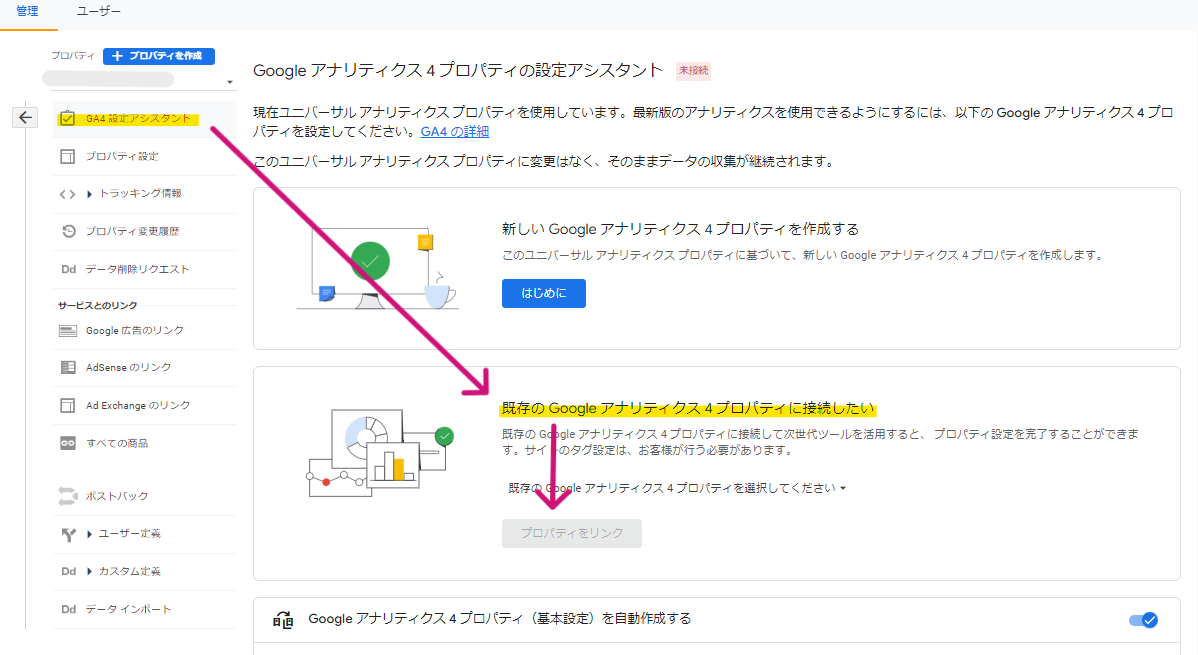
Task: Click the page title 設定アシスタント heading
Action: [x=458, y=70]
